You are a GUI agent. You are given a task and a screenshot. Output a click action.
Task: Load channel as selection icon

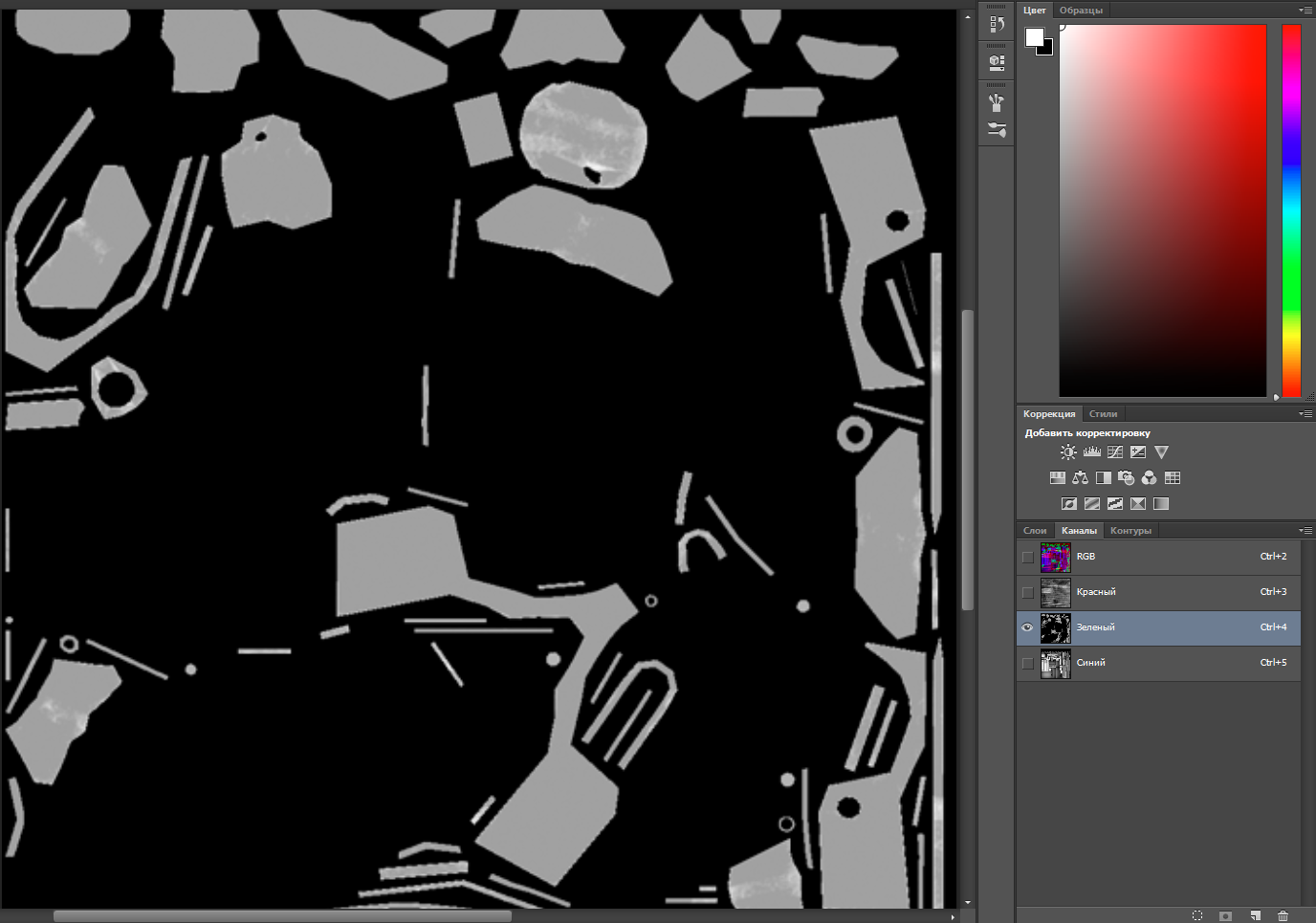(1197, 915)
